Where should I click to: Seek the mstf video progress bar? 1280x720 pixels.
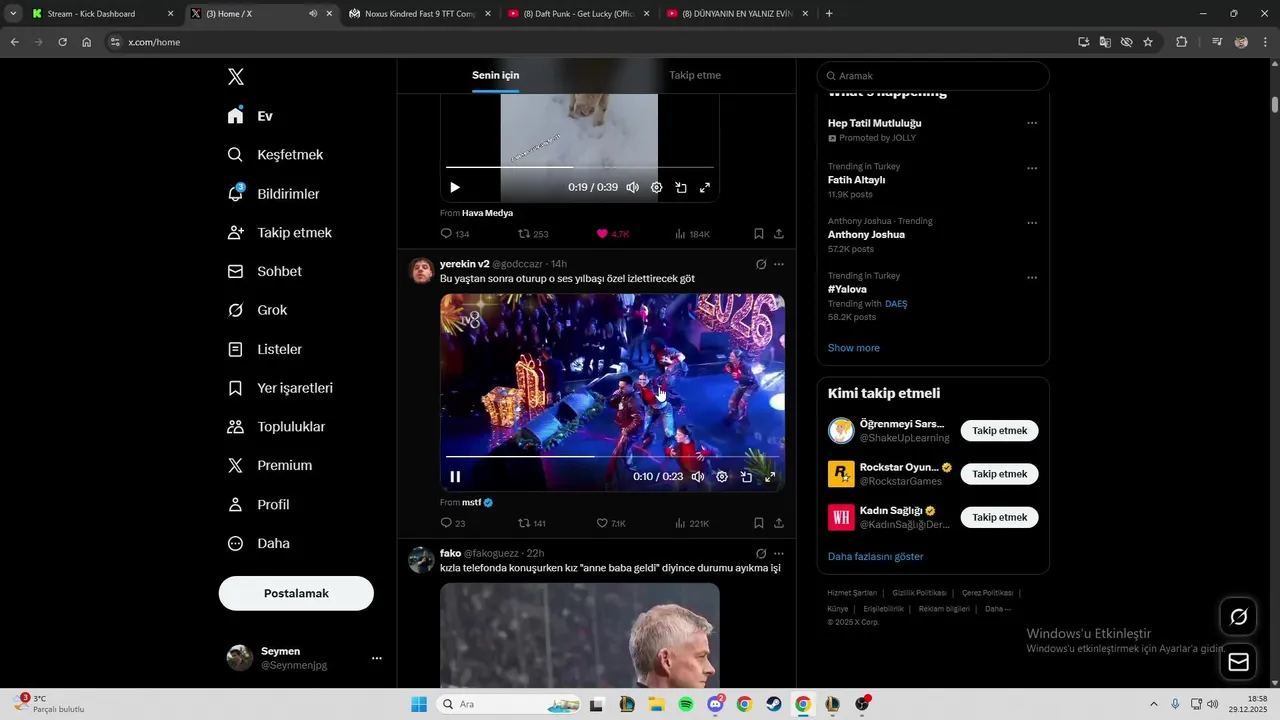click(x=612, y=456)
